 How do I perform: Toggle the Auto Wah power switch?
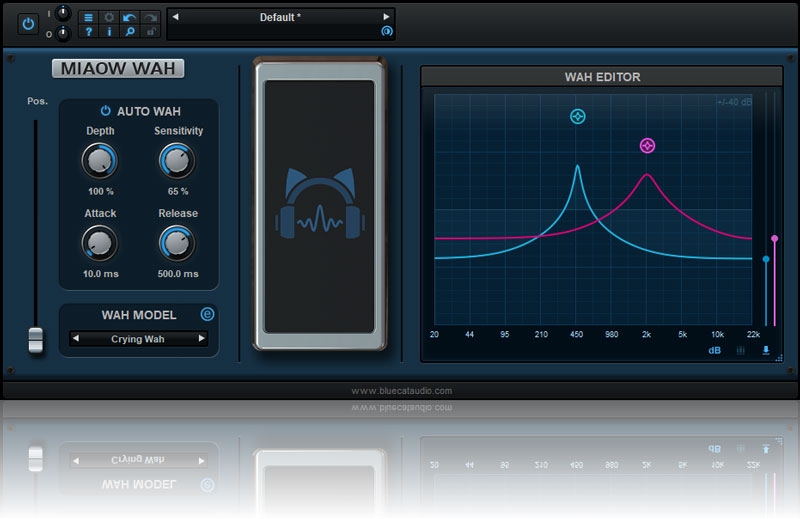click(105, 111)
